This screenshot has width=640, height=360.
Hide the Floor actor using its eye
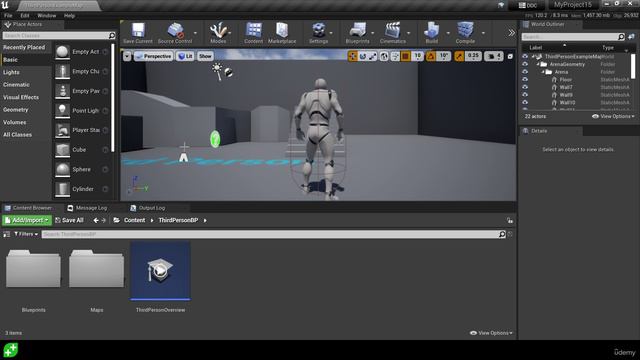[525, 80]
